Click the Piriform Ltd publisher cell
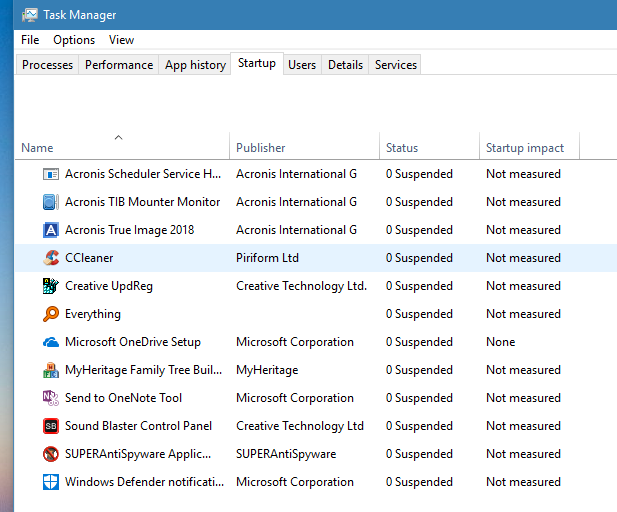Image resolution: width=617 pixels, height=512 pixels. [267, 258]
